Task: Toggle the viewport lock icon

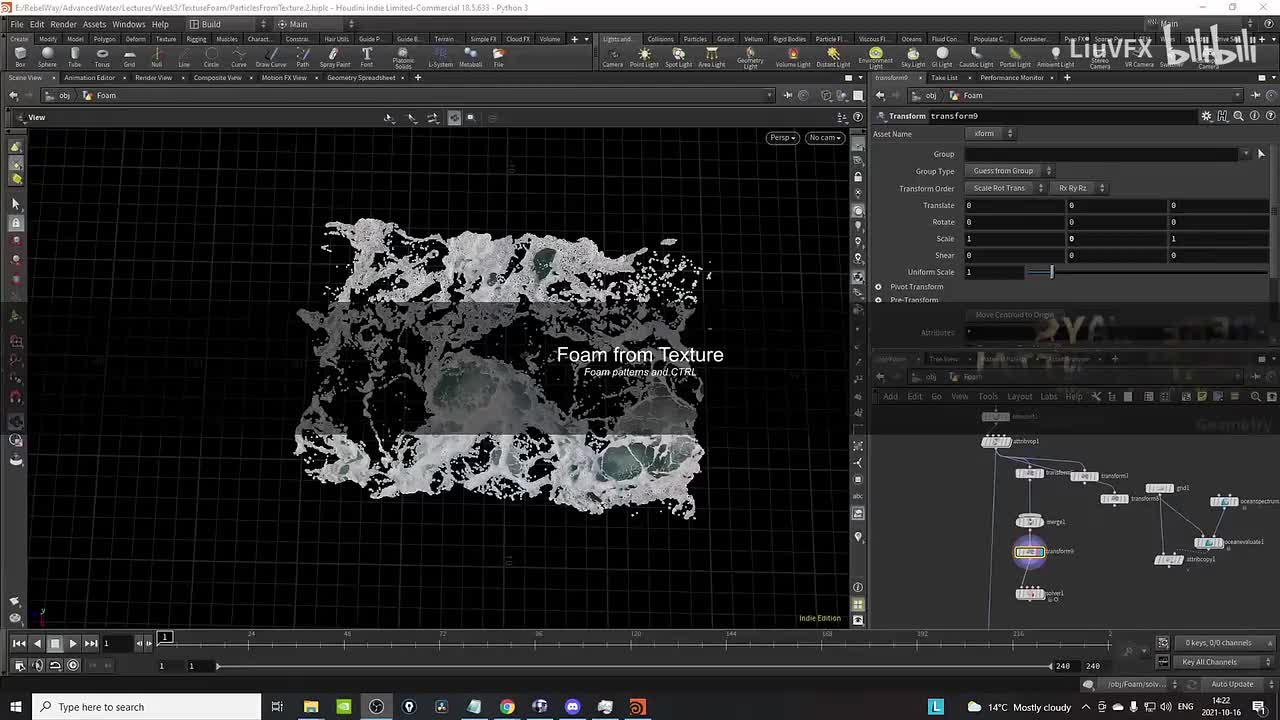Action: coord(858,177)
